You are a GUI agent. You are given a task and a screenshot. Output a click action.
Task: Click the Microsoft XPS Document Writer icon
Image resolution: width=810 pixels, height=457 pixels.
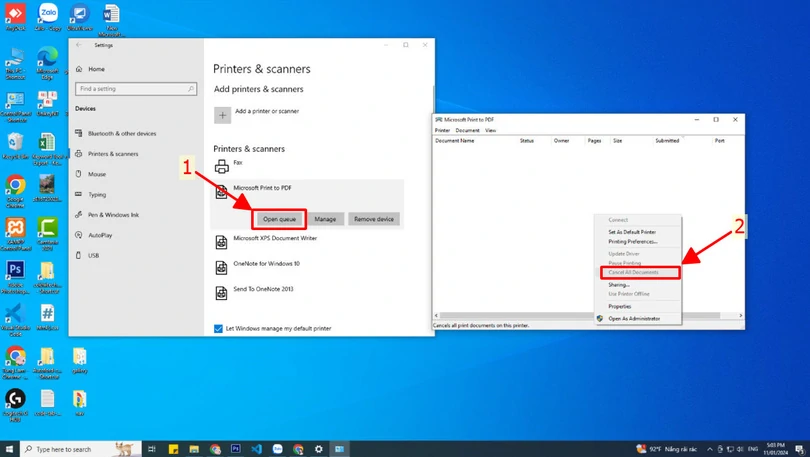tap(222, 242)
